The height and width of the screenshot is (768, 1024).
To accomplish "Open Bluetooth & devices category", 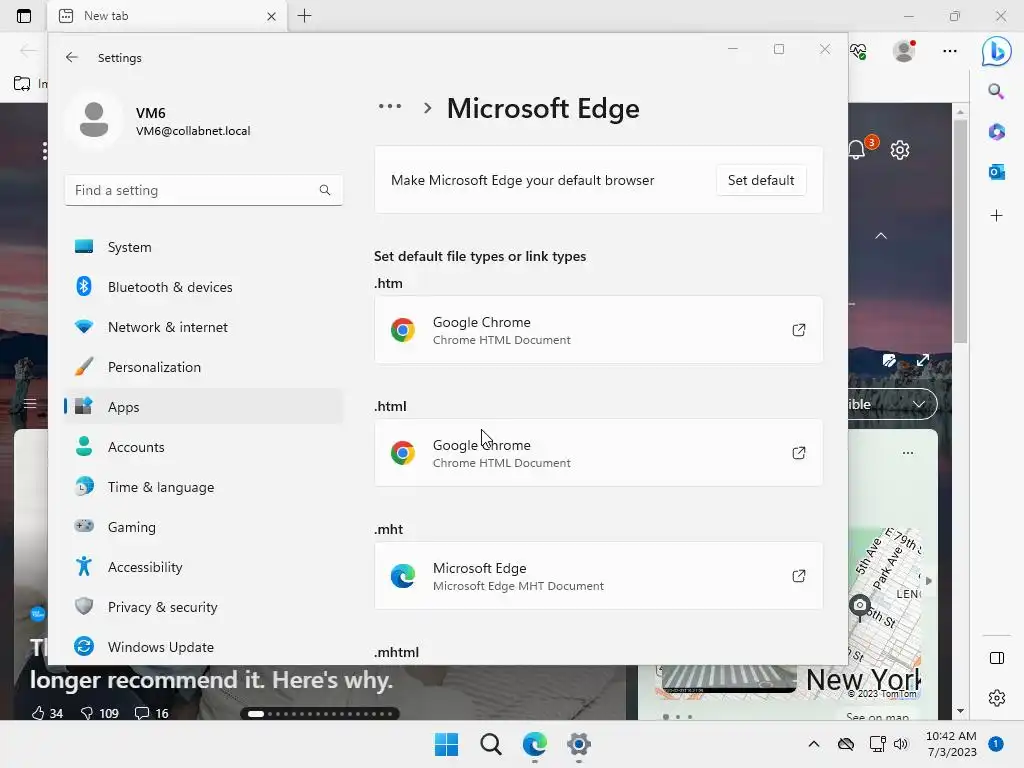I will tap(204, 287).
